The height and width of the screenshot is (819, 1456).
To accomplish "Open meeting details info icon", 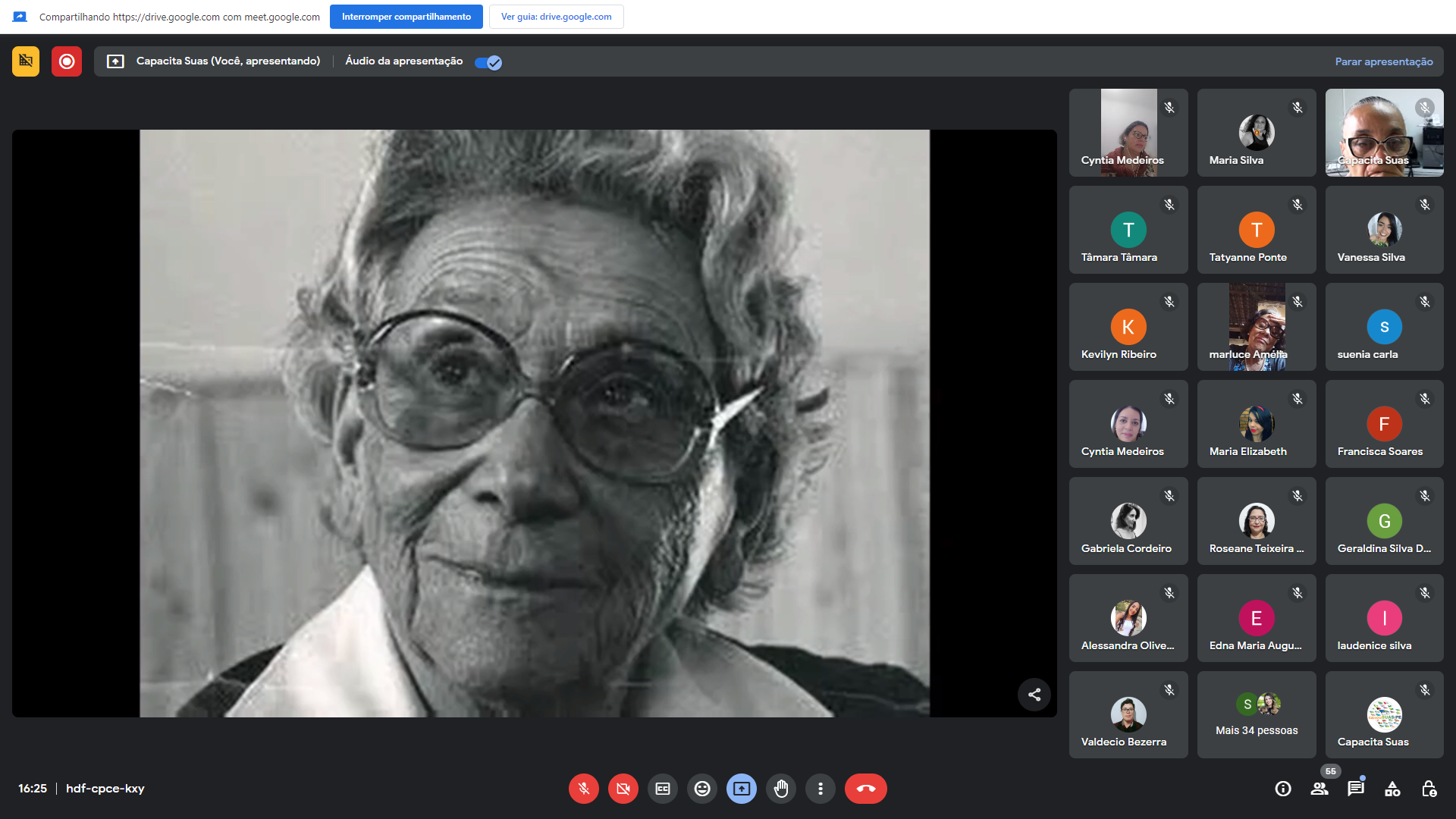I will click(x=1282, y=789).
